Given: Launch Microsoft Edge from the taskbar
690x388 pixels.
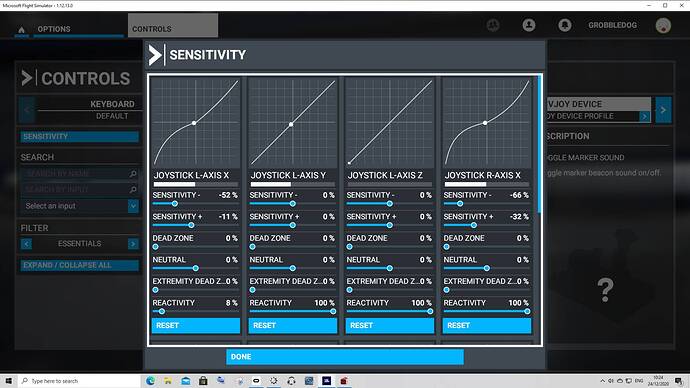Looking at the screenshot, I should (150, 381).
